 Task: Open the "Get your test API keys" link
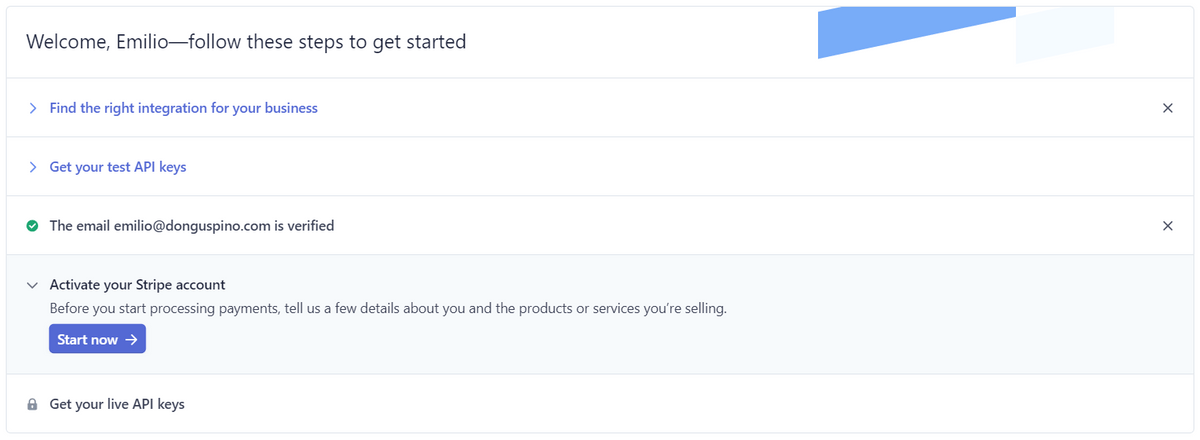tap(118, 167)
